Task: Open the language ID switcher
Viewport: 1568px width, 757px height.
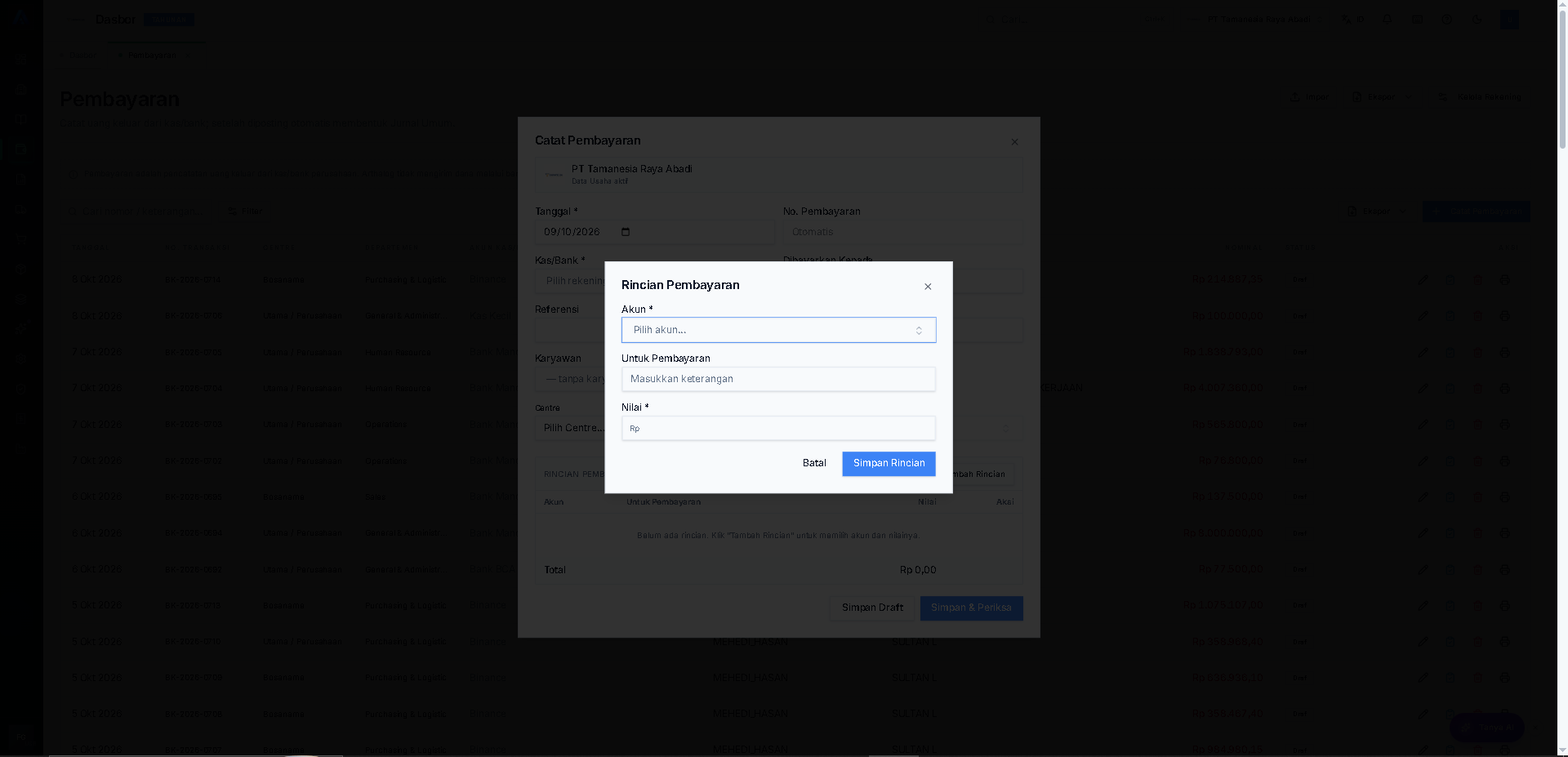Action: [1353, 19]
